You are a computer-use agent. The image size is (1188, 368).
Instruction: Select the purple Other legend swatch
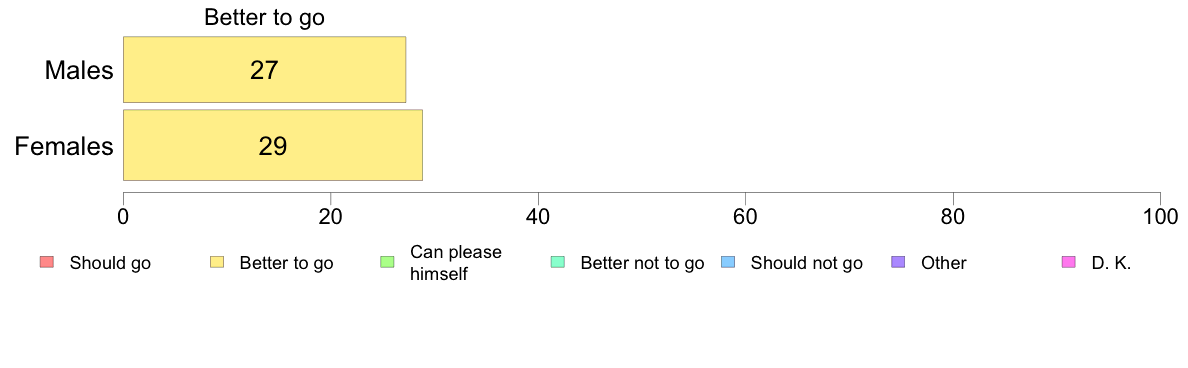coord(898,263)
